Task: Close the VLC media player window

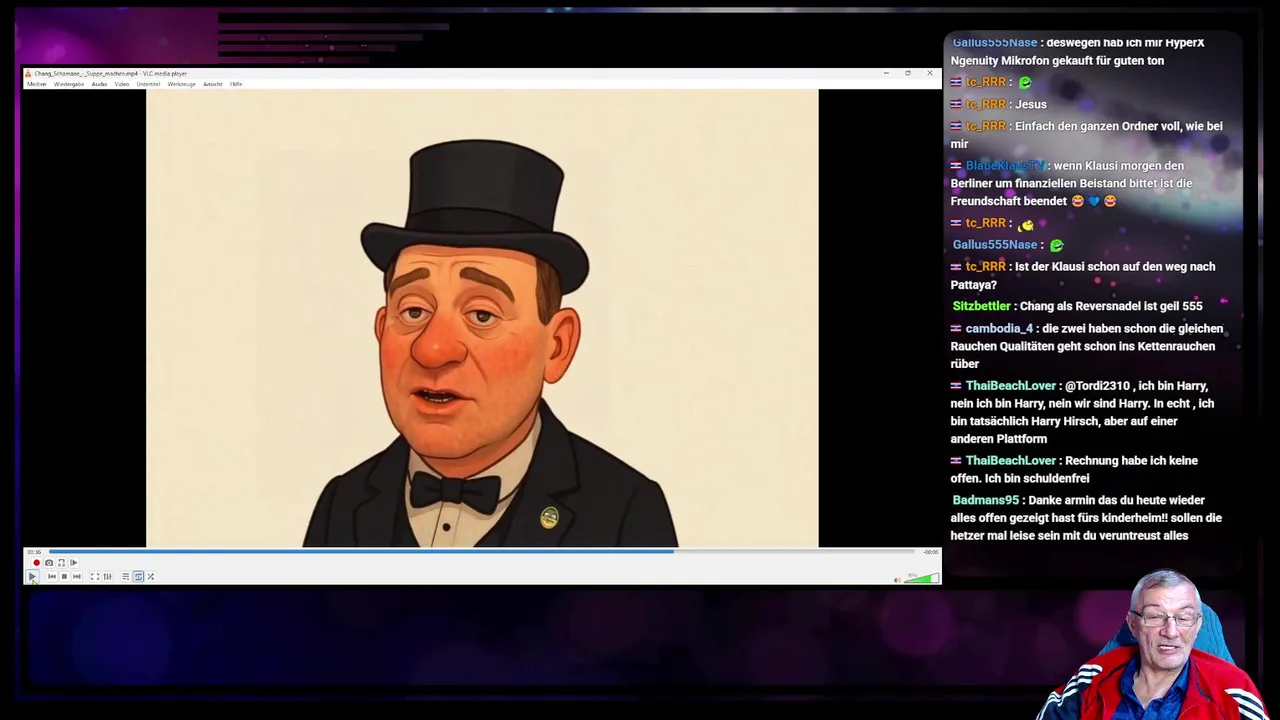Action: (930, 73)
